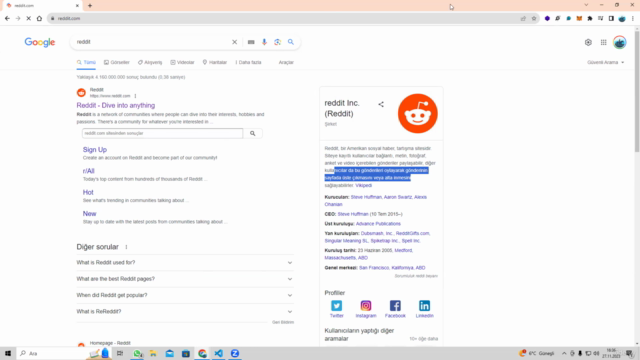
Task: Switch to the Alışveriş tab
Action: (x=150, y=62)
